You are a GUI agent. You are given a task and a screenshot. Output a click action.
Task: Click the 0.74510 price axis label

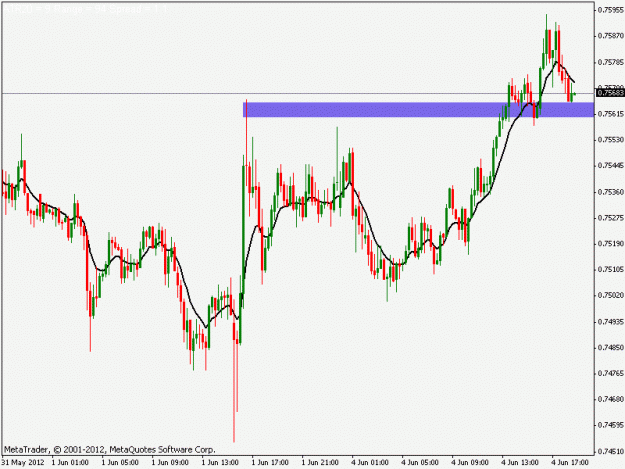click(x=611, y=451)
